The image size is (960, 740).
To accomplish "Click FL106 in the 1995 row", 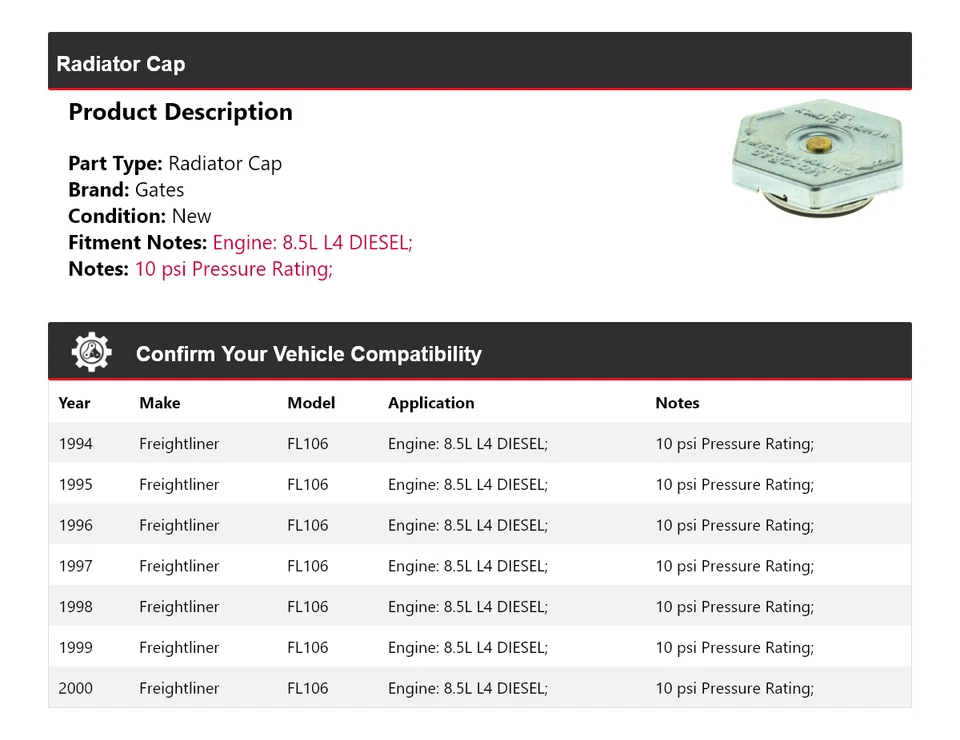I will (x=308, y=485).
